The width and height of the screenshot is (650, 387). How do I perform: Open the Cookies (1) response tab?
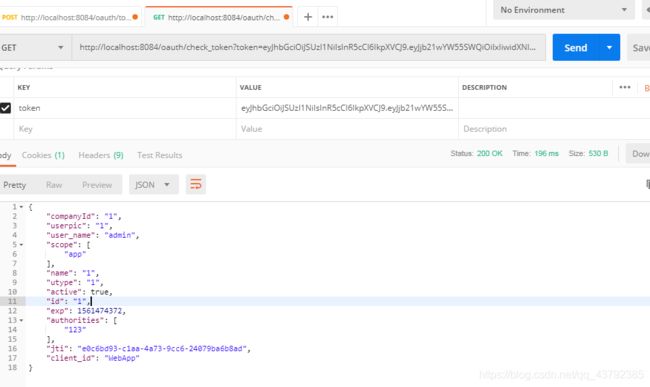pyautogui.click(x=43, y=155)
